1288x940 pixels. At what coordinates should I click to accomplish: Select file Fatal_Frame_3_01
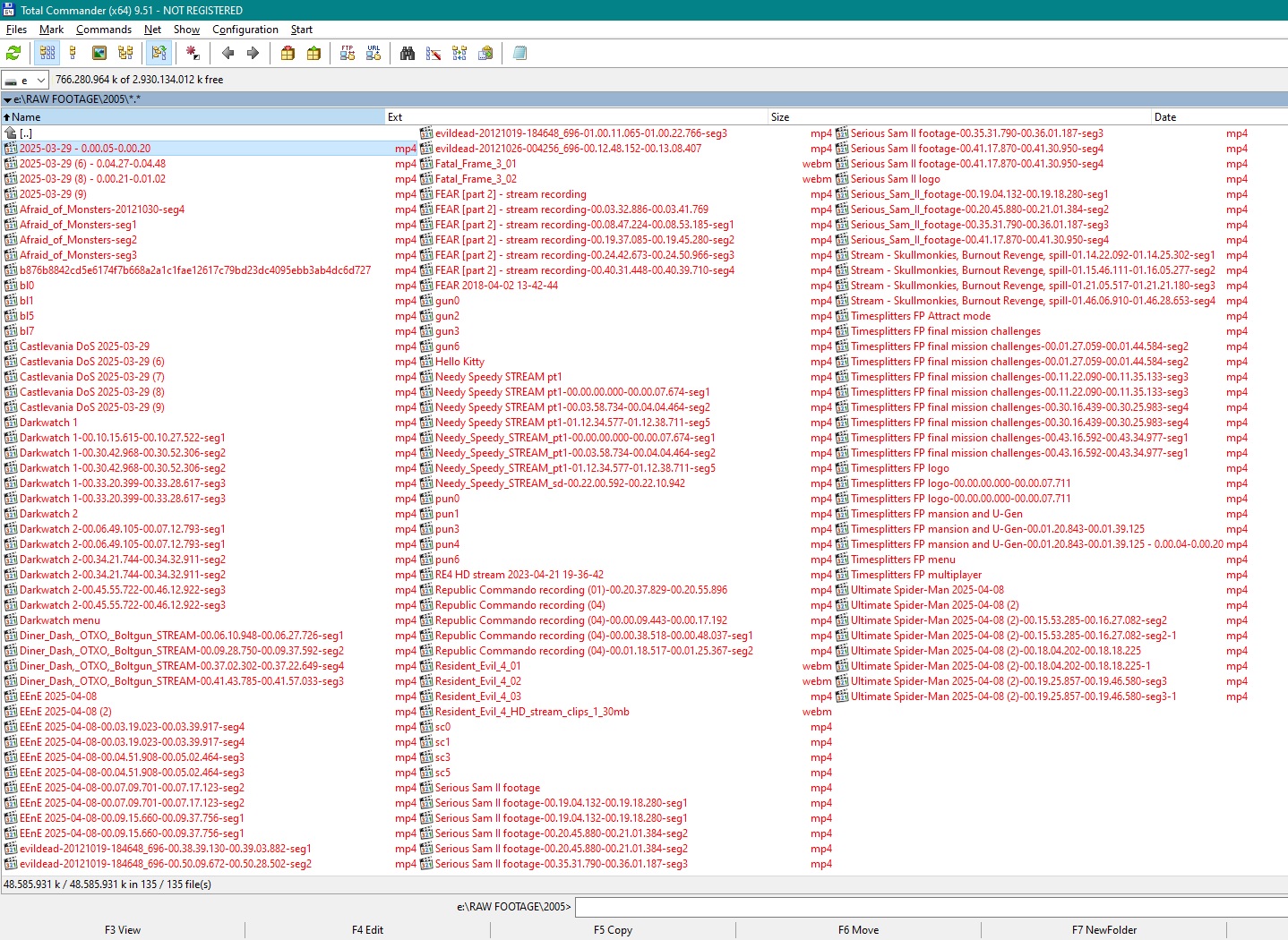click(476, 164)
